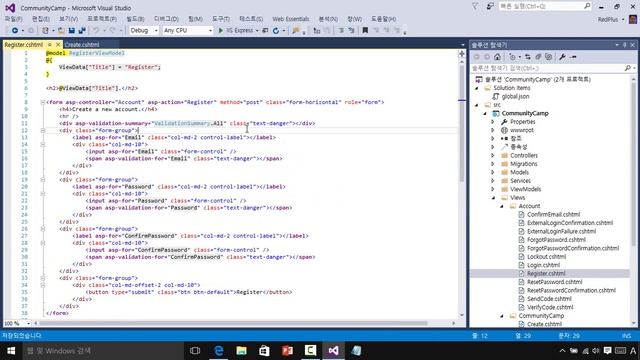The height and width of the screenshot is (360, 640).
Task: Expand the Controllers folder node
Action: coord(493,156)
